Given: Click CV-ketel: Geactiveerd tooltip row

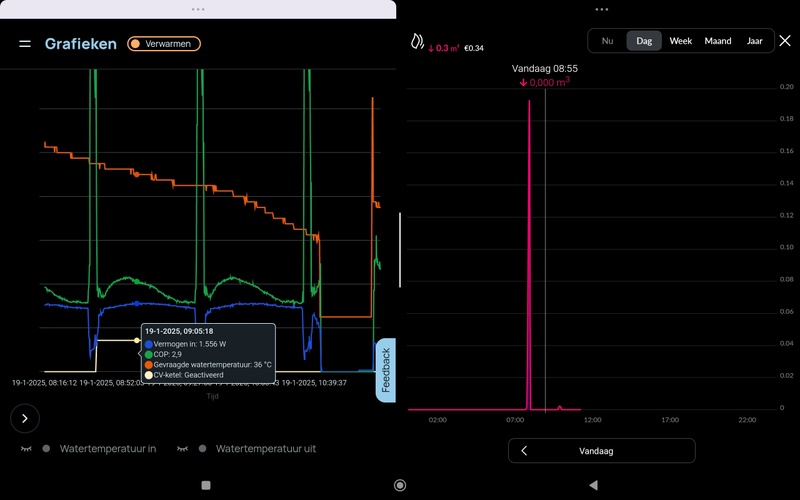Looking at the screenshot, I should [184, 375].
